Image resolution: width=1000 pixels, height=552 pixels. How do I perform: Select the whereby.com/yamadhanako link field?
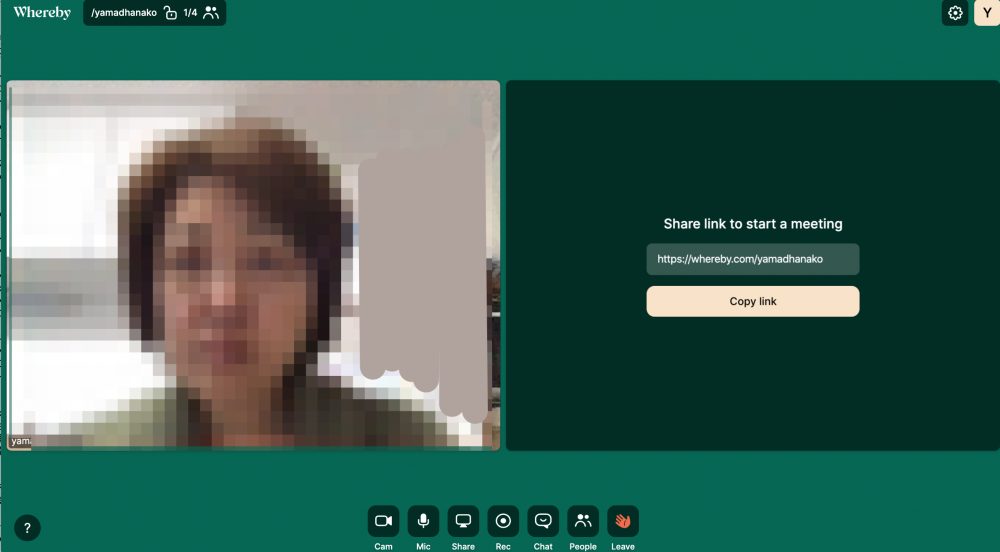[752, 259]
